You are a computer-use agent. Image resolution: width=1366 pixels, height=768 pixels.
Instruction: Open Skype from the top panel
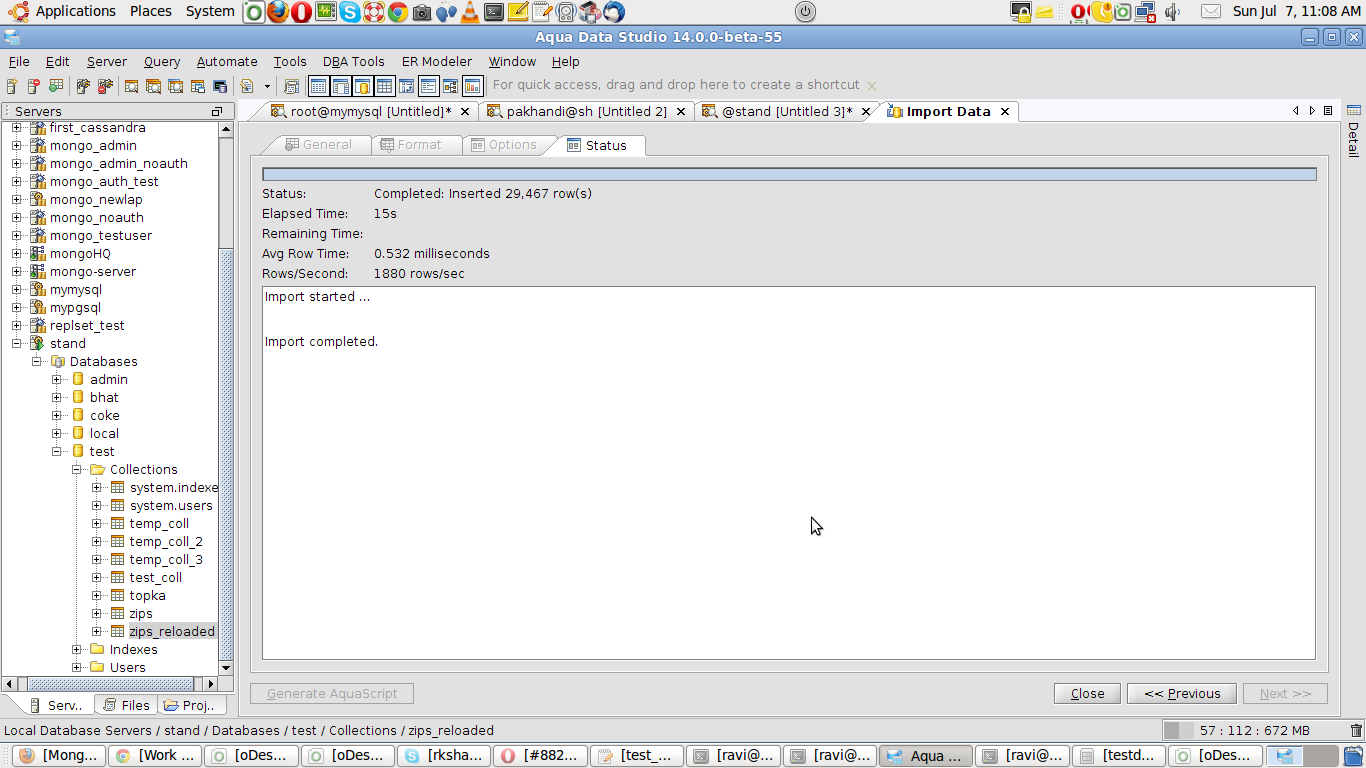click(x=349, y=12)
